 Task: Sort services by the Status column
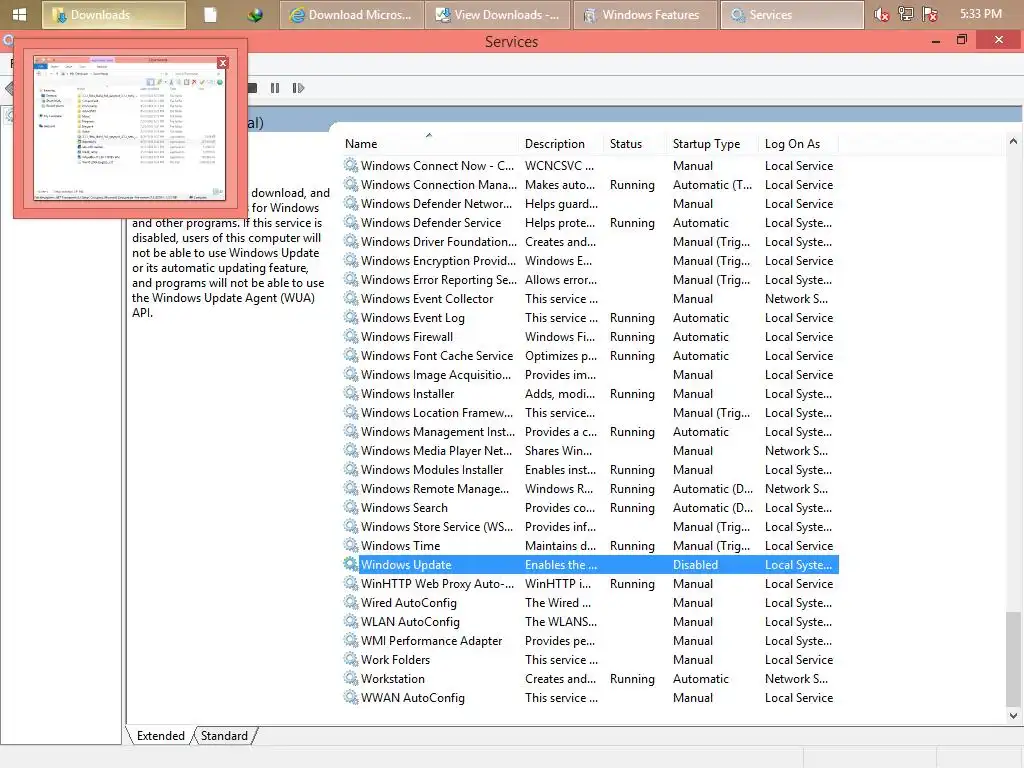pyautogui.click(x=636, y=144)
